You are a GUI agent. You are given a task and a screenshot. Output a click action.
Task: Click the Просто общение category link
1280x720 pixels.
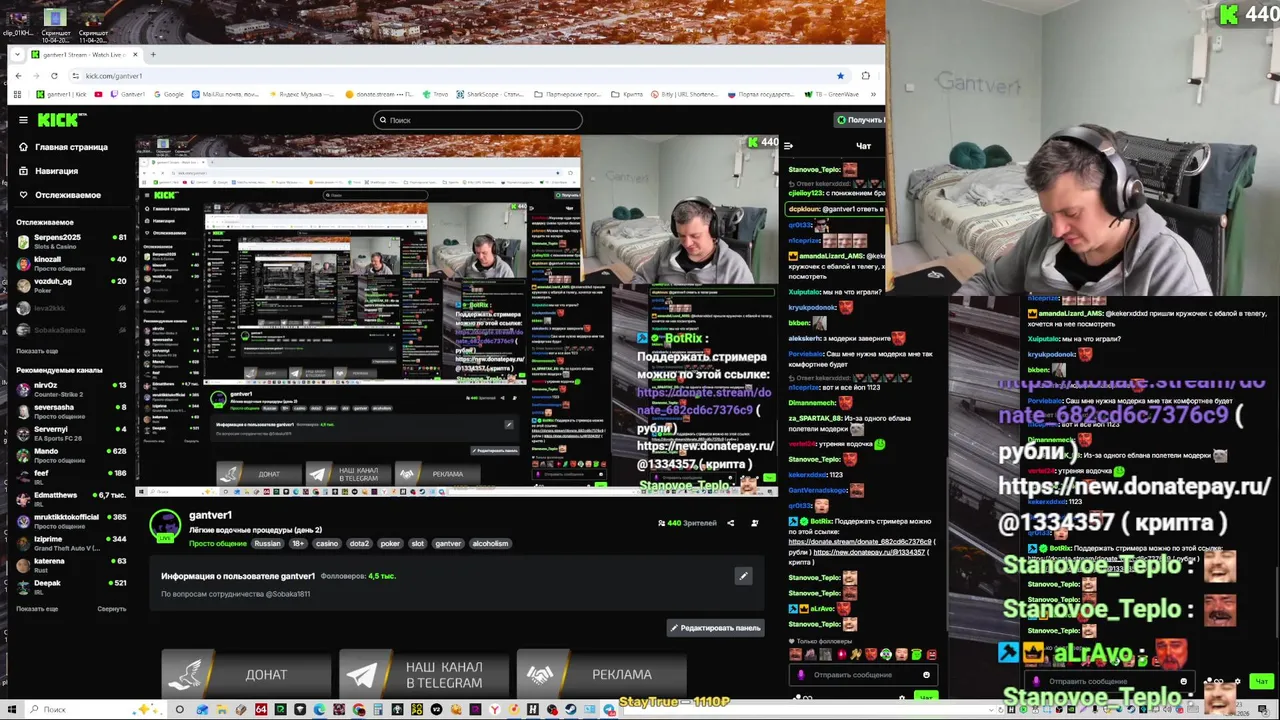[217, 544]
